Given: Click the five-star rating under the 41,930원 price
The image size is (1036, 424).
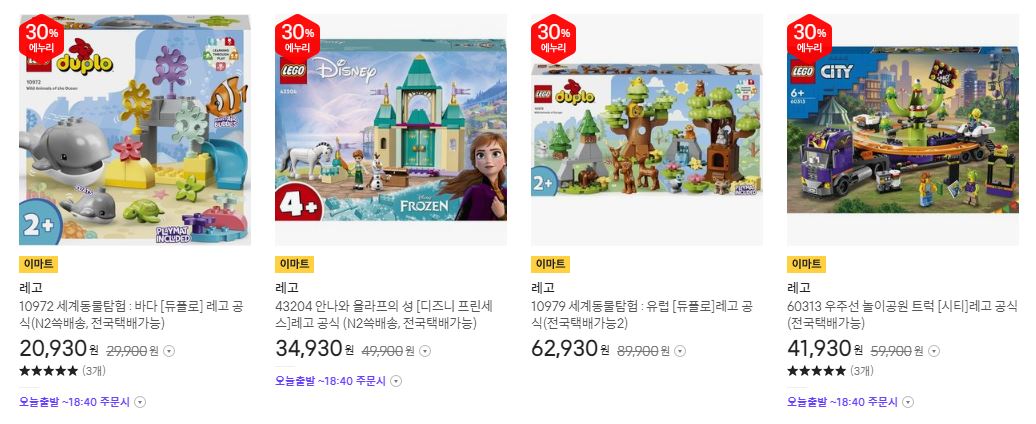Looking at the screenshot, I should click(817, 371).
